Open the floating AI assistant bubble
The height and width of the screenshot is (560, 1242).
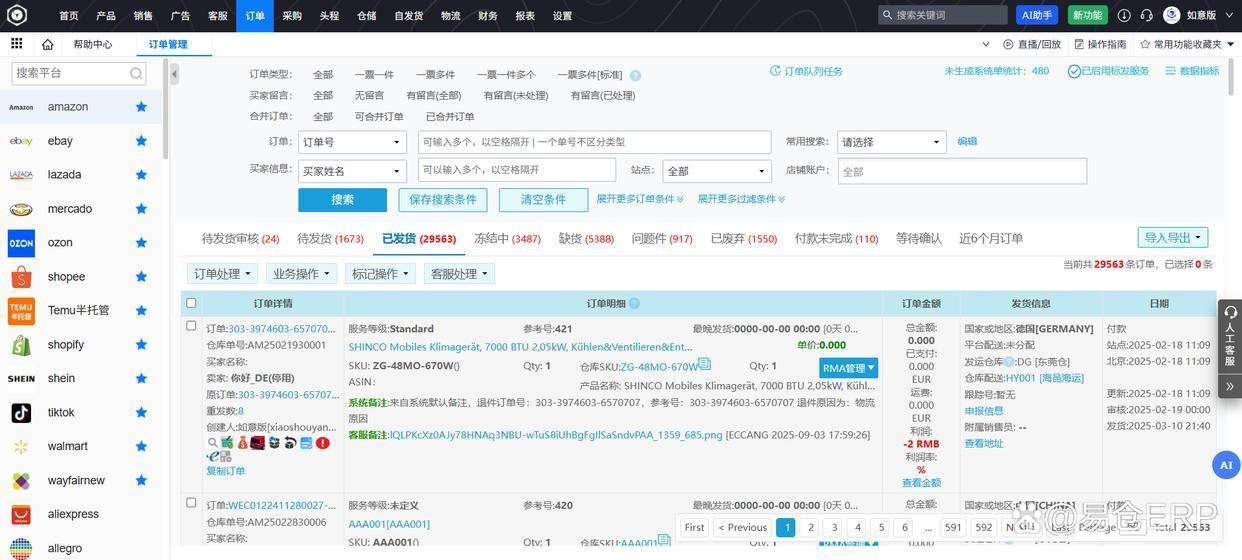1226,465
